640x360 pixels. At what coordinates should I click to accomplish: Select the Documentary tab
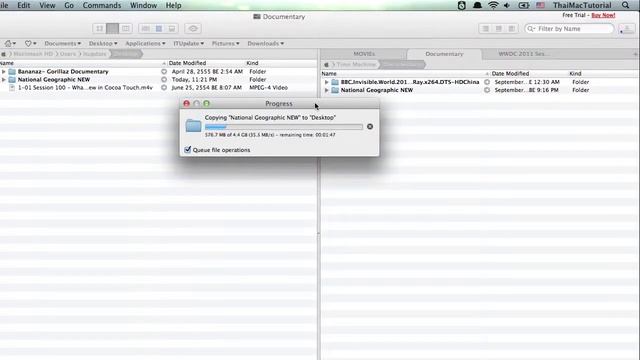444,54
